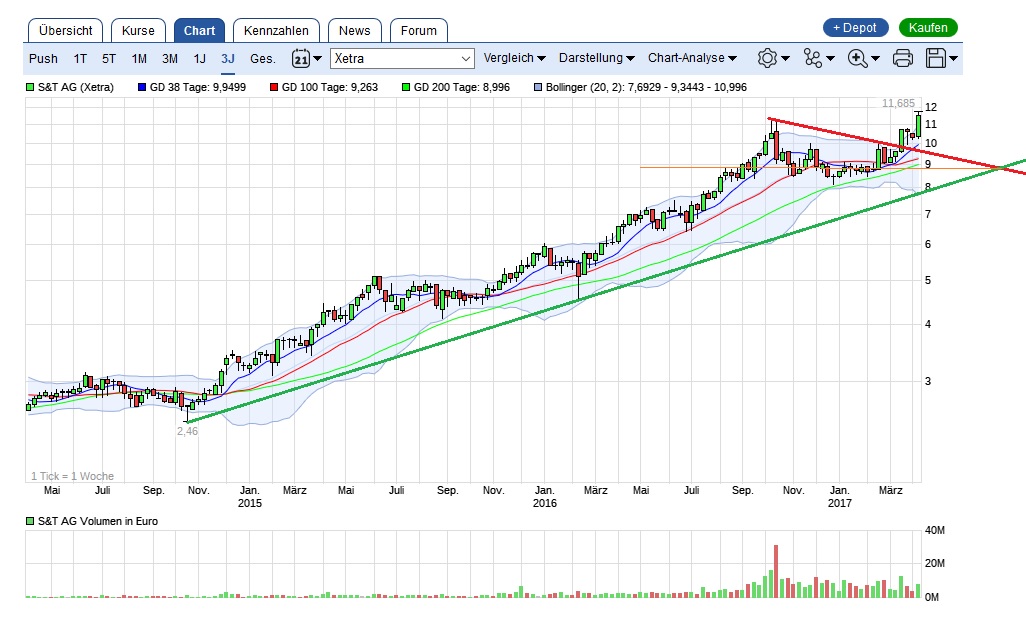Screen dimensions: 1026x630
Task: Click the tallest red volume bar
Action: pyautogui.click(x=776, y=571)
